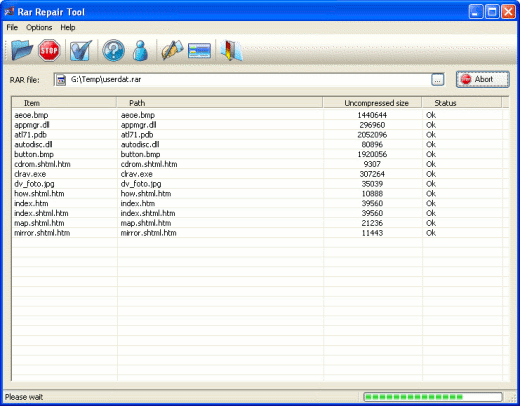Select the autodisc.dll row in the list
This screenshot has width=520, height=406.
(260, 144)
